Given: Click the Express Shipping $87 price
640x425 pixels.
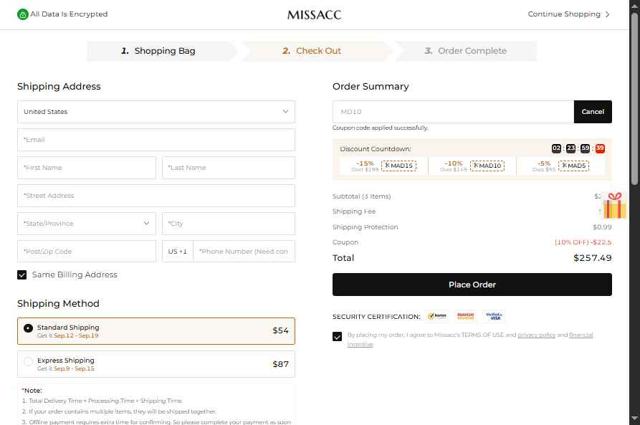Looking at the screenshot, I should (280, 364).
